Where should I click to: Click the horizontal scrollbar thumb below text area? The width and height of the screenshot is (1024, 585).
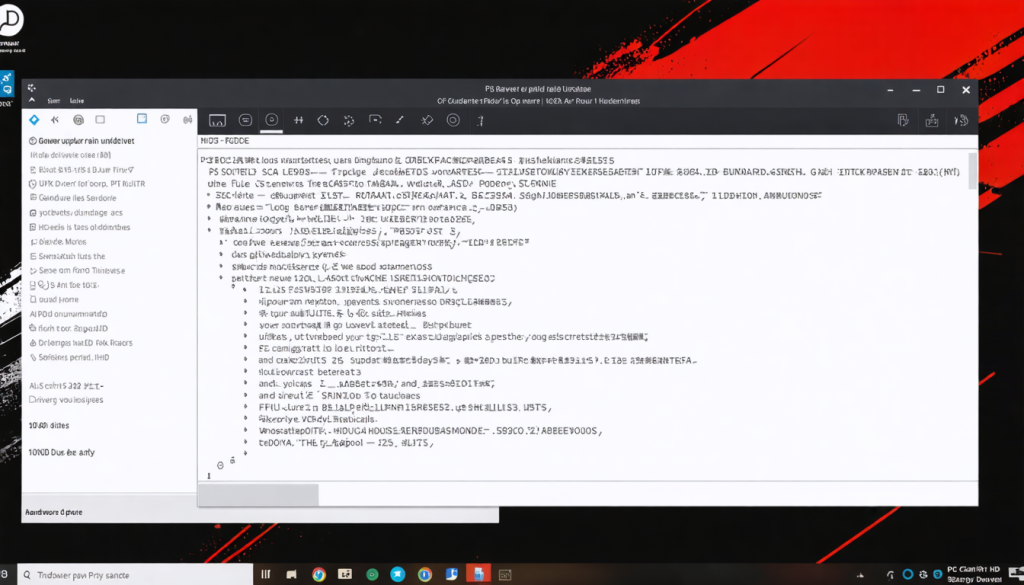pyautogui.click(x=258, y=494)
